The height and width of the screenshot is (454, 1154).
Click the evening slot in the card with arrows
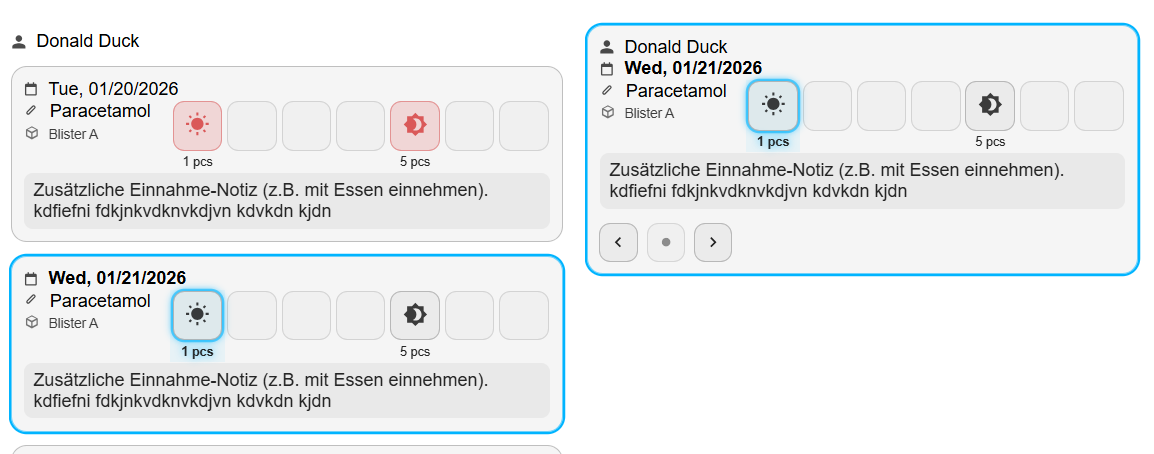(990, 105)
